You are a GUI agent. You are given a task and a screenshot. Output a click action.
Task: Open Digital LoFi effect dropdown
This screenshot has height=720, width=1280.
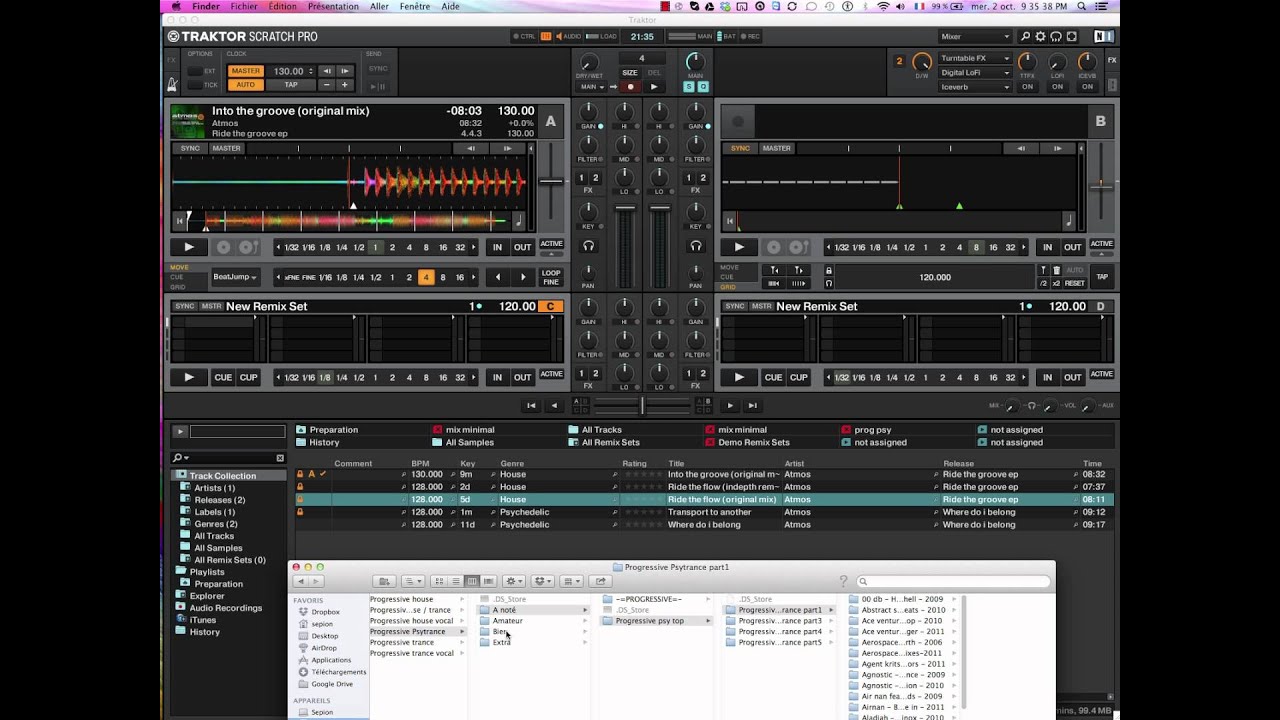click(975, 73)
